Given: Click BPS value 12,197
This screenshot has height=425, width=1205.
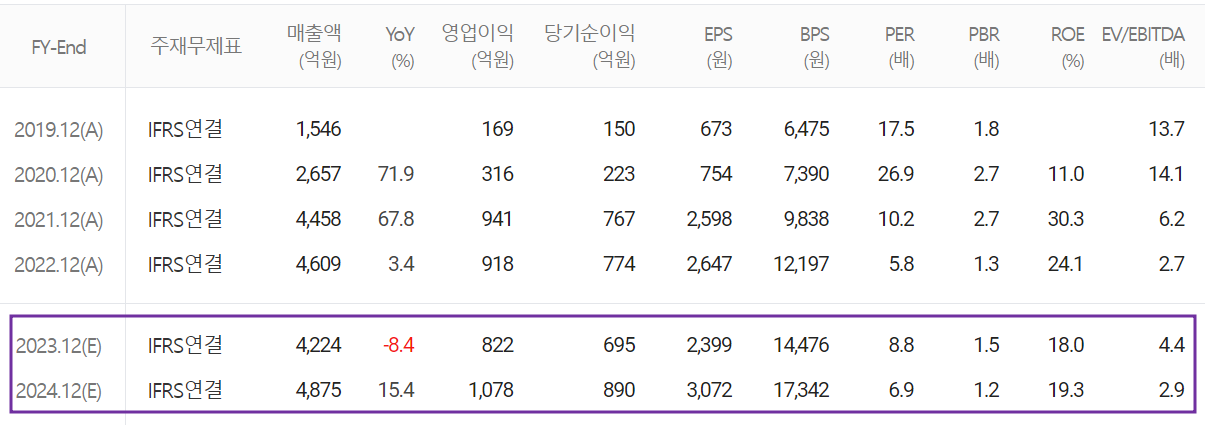Looking at the screenshot, I should [801, 265].
